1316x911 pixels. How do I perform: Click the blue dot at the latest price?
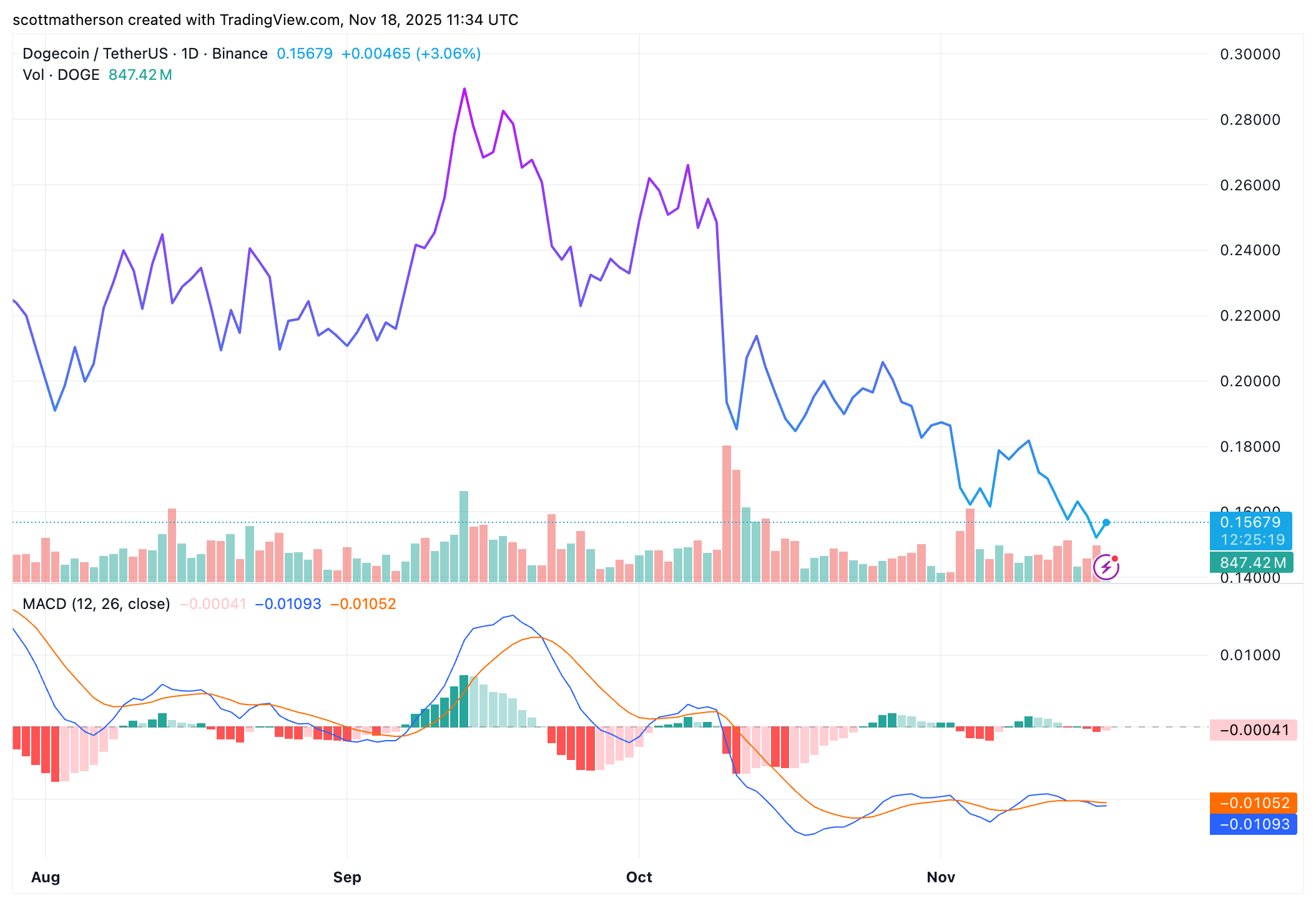click(x=1106, y=522)
